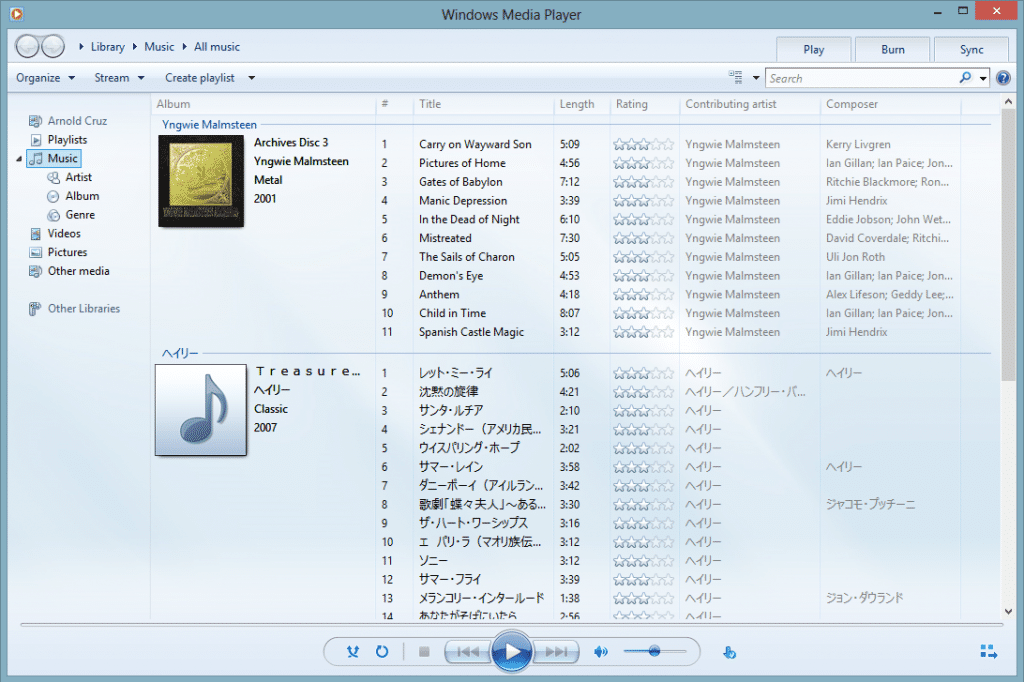Toggle shuffle in playback controls

click(353, 651)
